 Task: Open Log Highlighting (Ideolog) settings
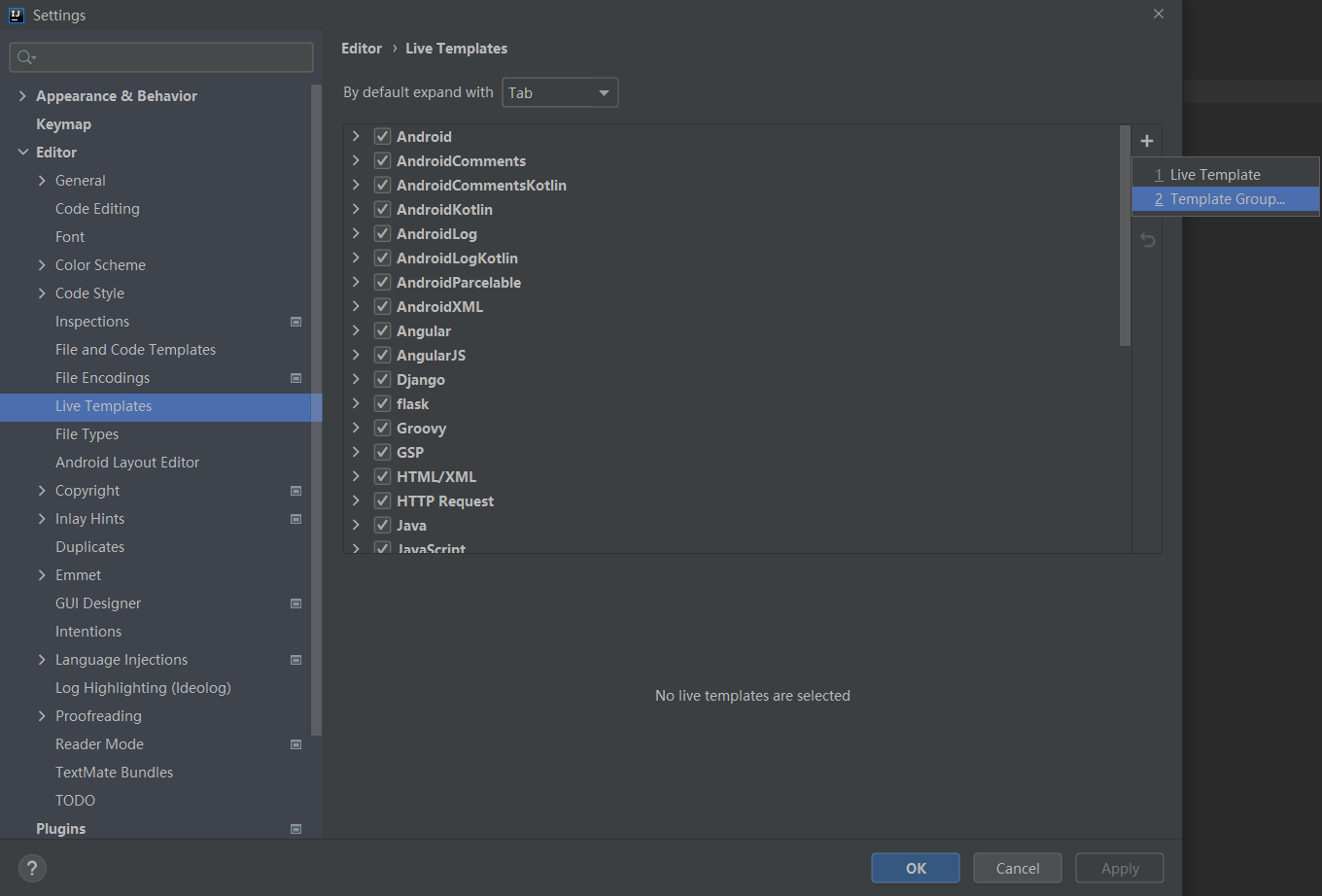[143, 688]
